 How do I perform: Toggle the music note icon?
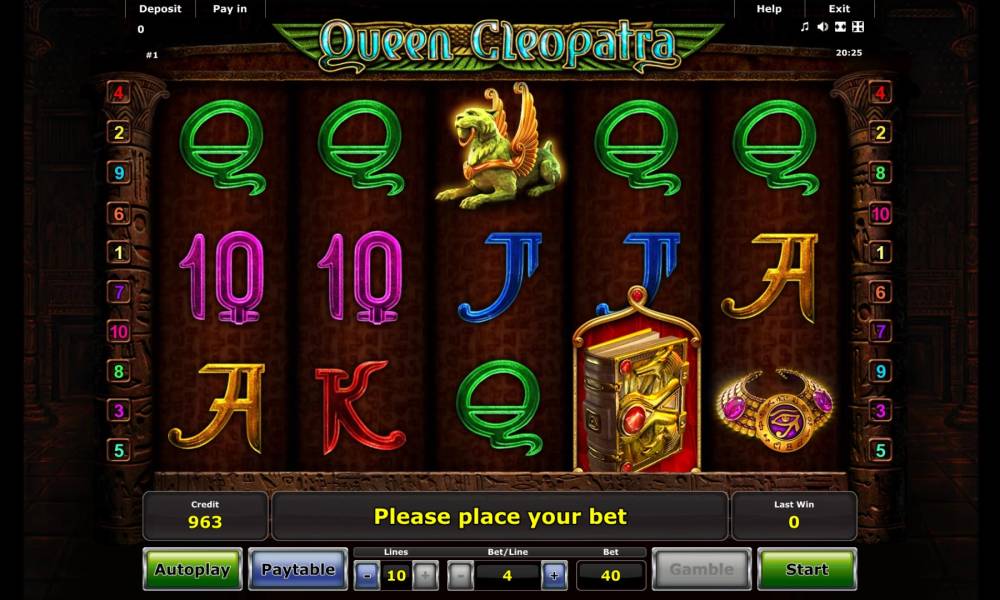(x=804, y=27)
